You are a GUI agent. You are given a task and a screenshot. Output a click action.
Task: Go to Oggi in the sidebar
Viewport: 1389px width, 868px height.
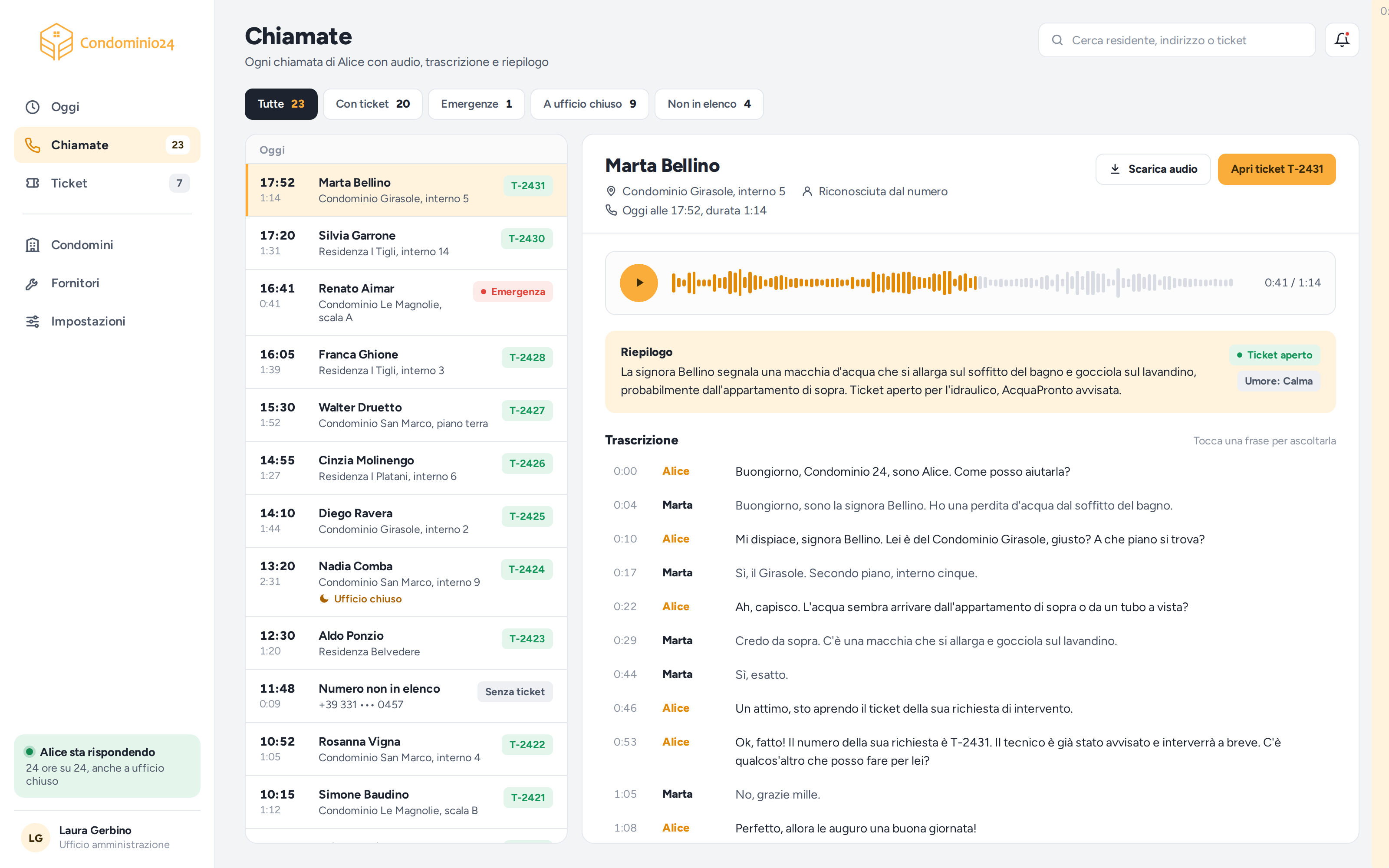click(107, 107)
